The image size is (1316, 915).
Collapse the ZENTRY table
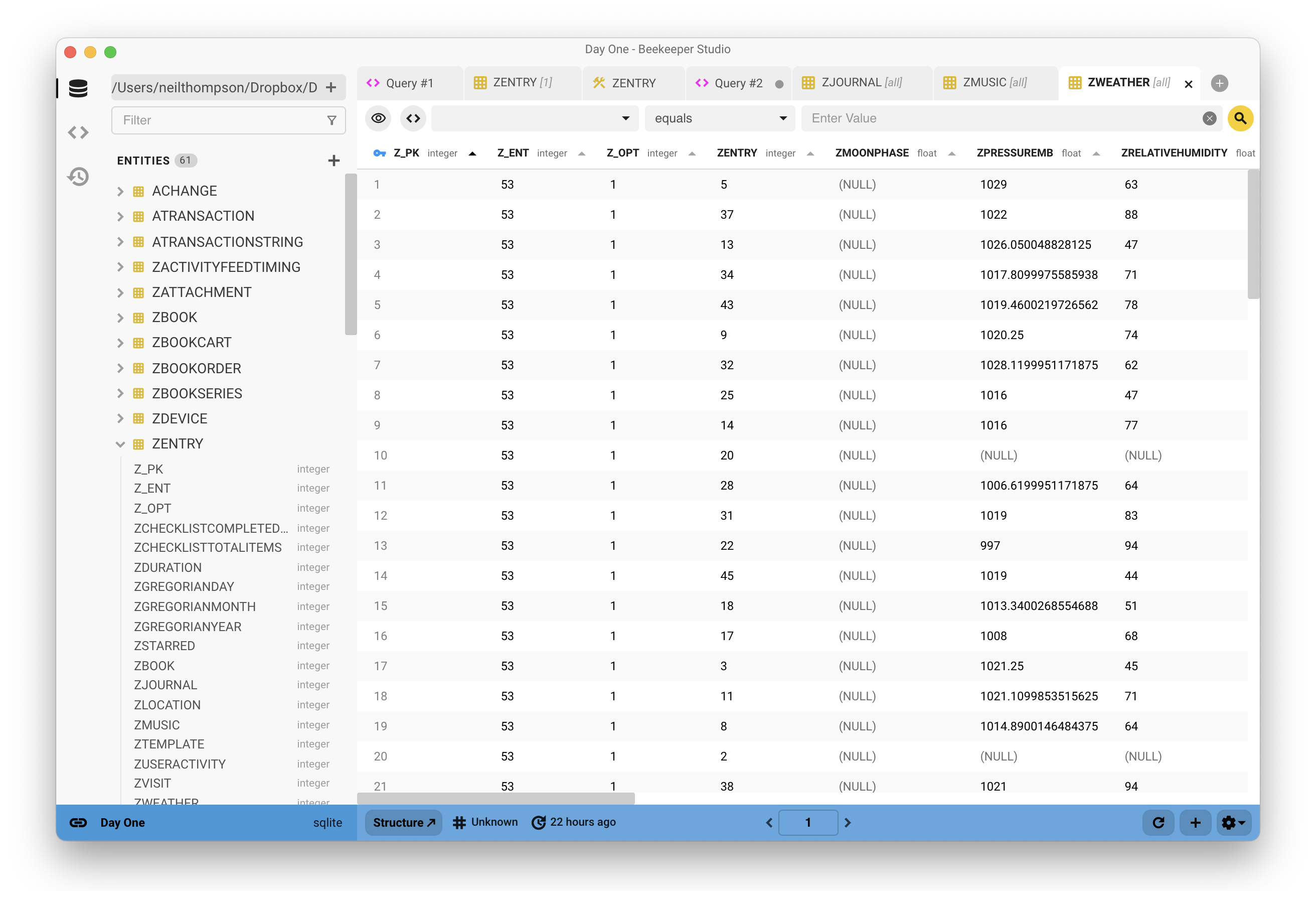(x=120, y=444)
